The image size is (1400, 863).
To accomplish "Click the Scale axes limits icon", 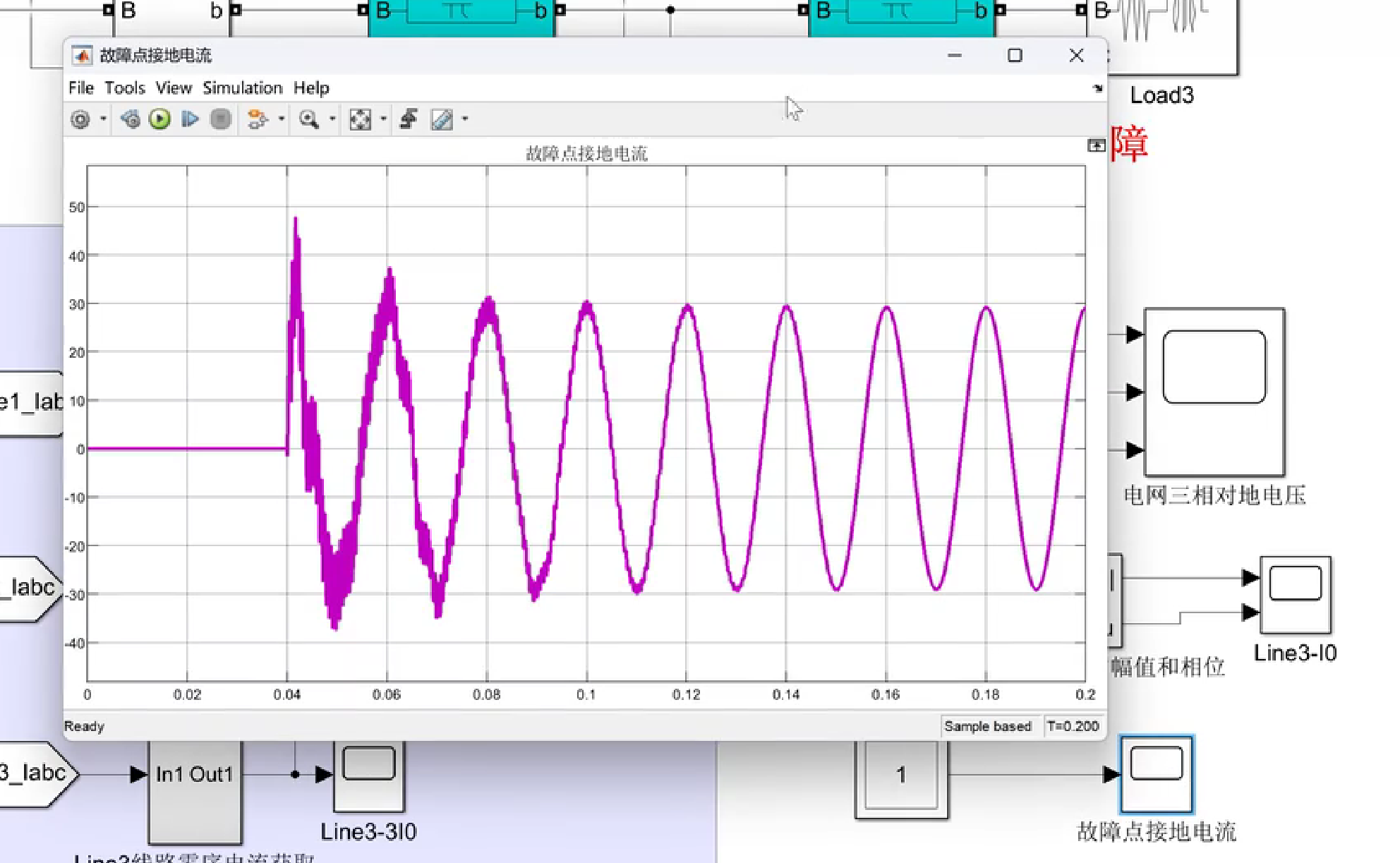I will click(x=360, y=119).
